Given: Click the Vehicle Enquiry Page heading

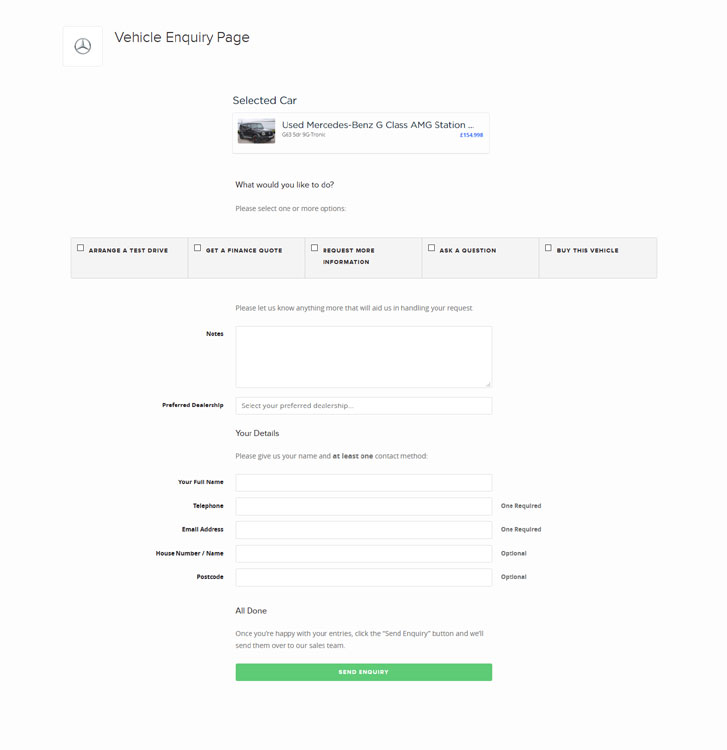Looking at the screenshot, I should click(182, 37).
